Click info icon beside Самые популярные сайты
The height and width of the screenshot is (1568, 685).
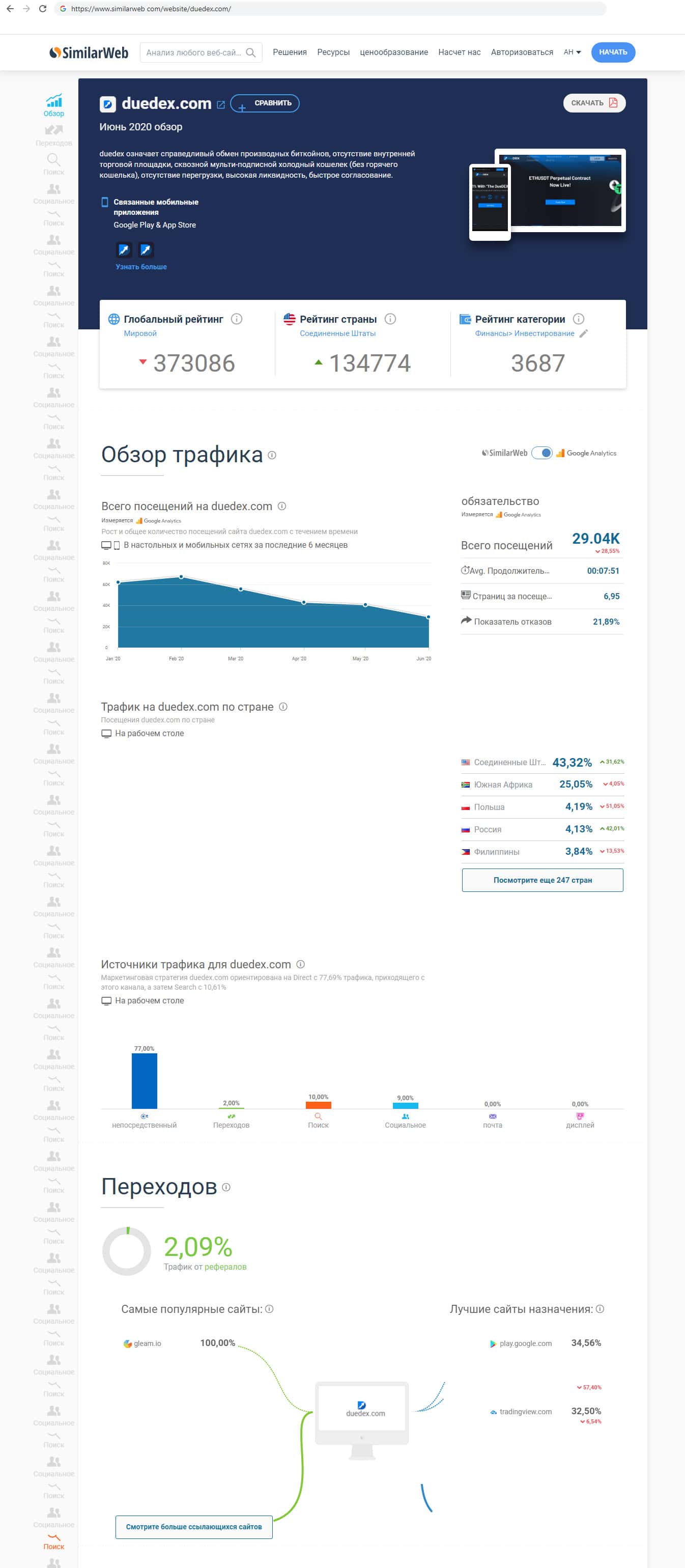pyautogui.click(x=270, y=1309)
